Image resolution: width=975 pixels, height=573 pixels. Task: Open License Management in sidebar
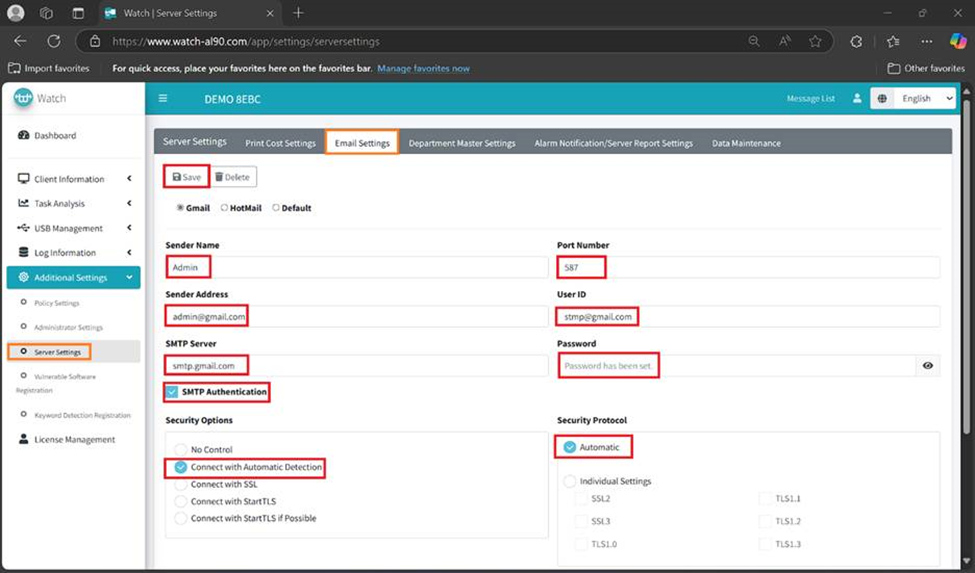74,440
